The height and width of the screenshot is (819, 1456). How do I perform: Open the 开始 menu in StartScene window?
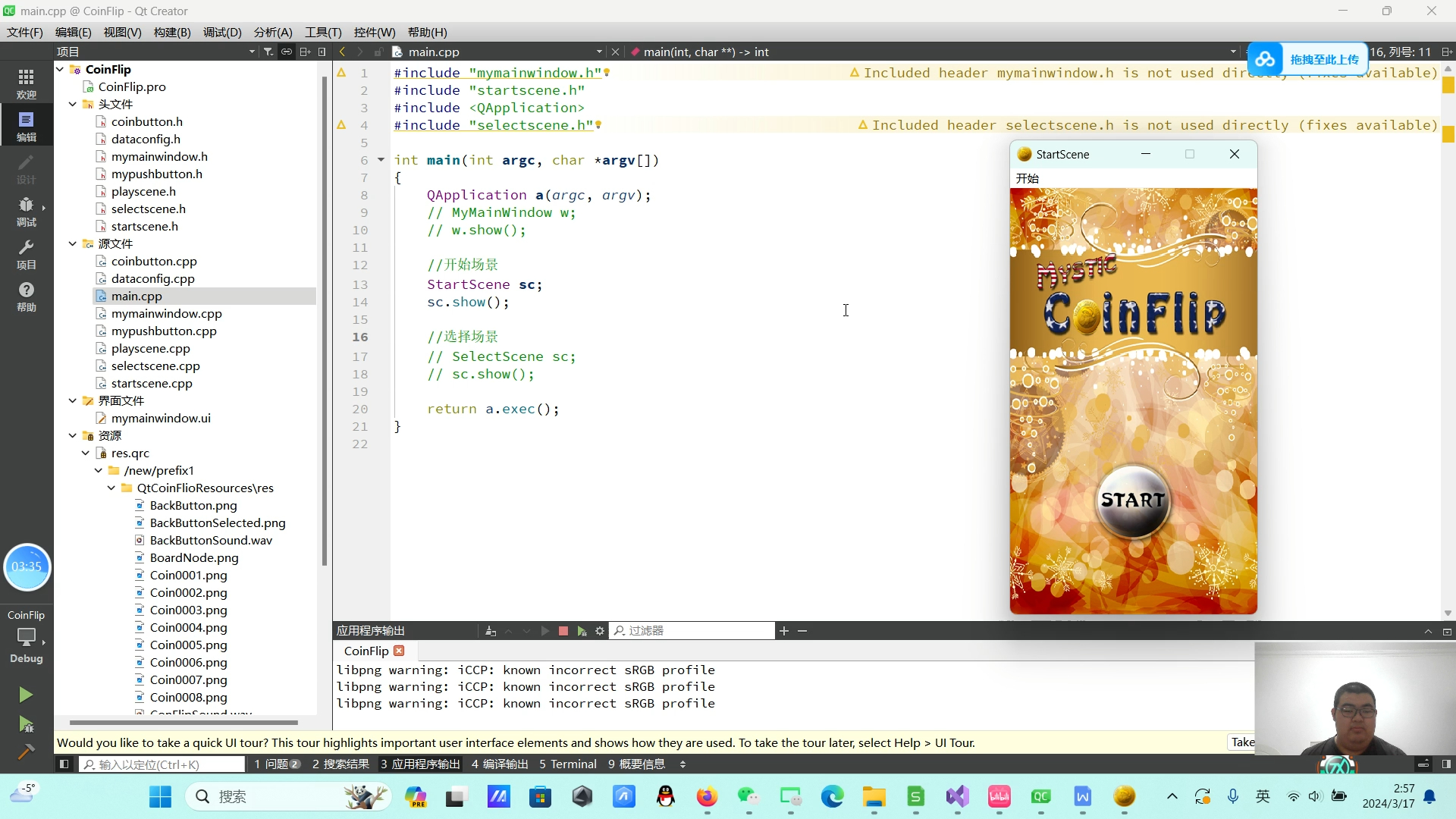pyautogui.click(x=1028, y=178)
